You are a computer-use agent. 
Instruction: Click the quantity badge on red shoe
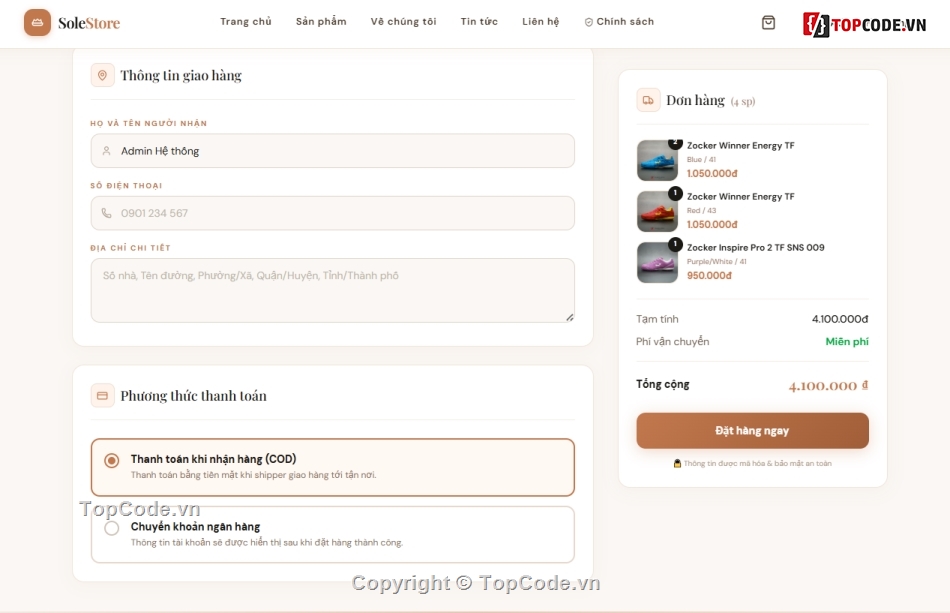675,193
